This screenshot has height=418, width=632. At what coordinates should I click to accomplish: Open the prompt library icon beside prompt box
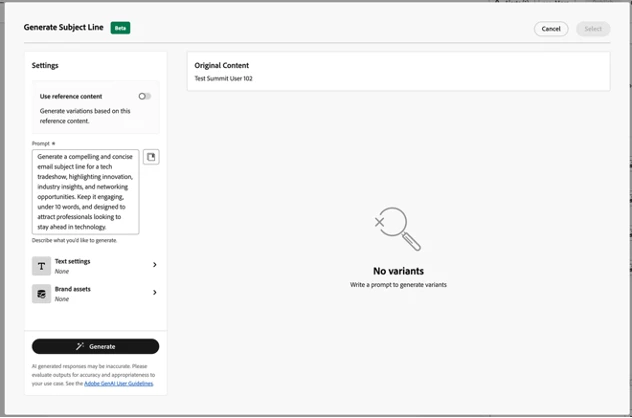pyautogui.click(x=151, y=157)
